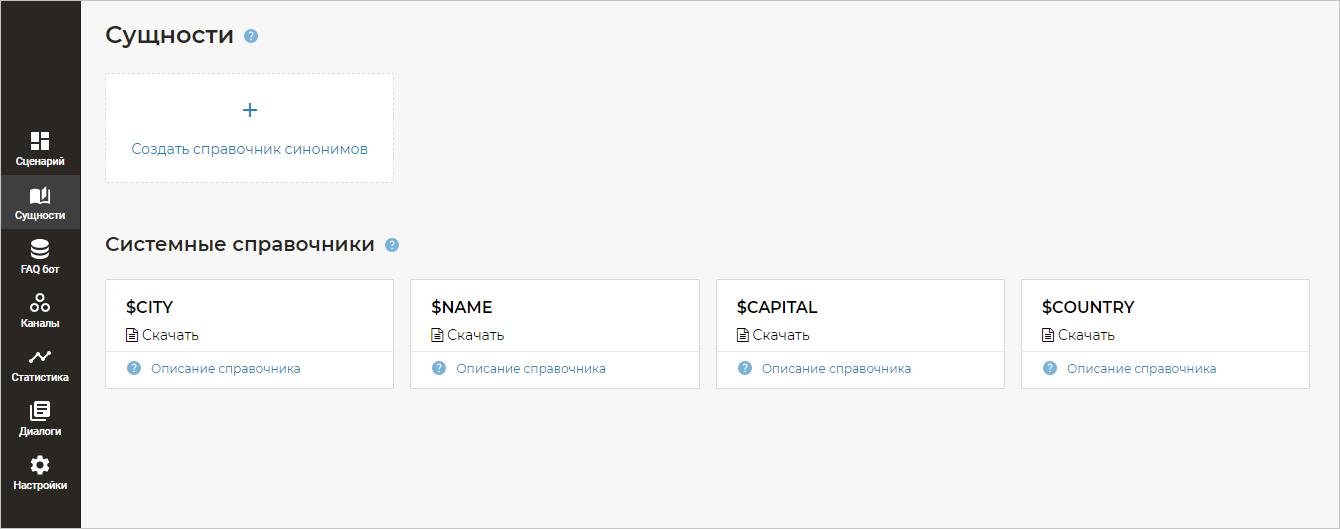Open Описание справочника for $COUNTRY

pyautogui.click(x=1141, y=369)
